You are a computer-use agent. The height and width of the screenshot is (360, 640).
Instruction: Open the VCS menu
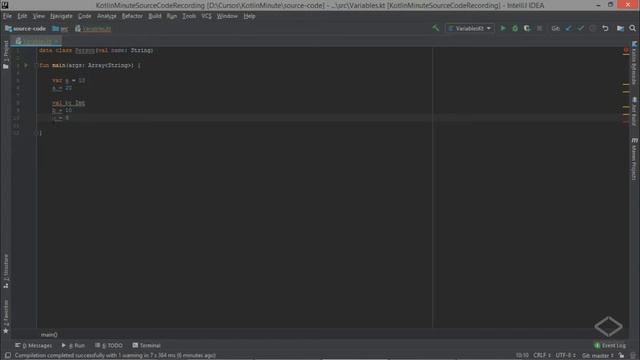(x=207, y=16)
